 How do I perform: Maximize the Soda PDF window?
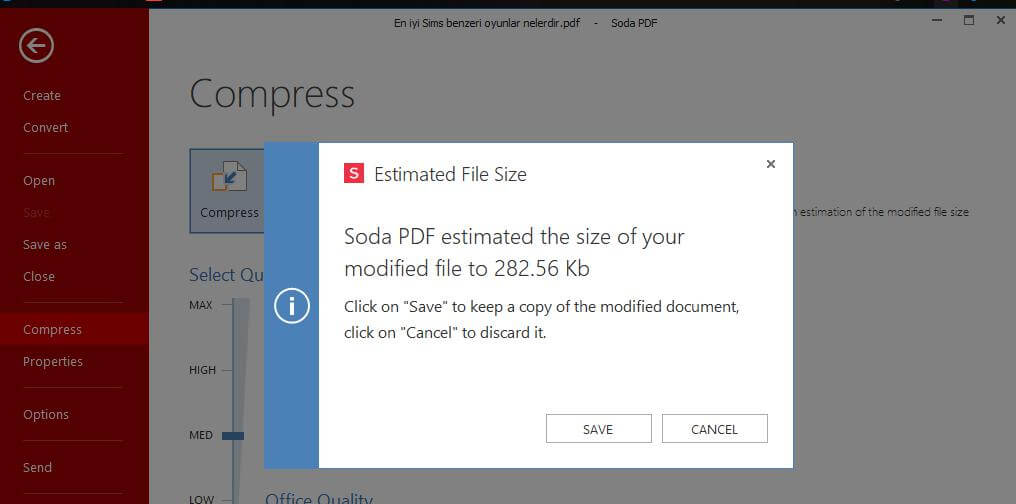tap(969, 20)
